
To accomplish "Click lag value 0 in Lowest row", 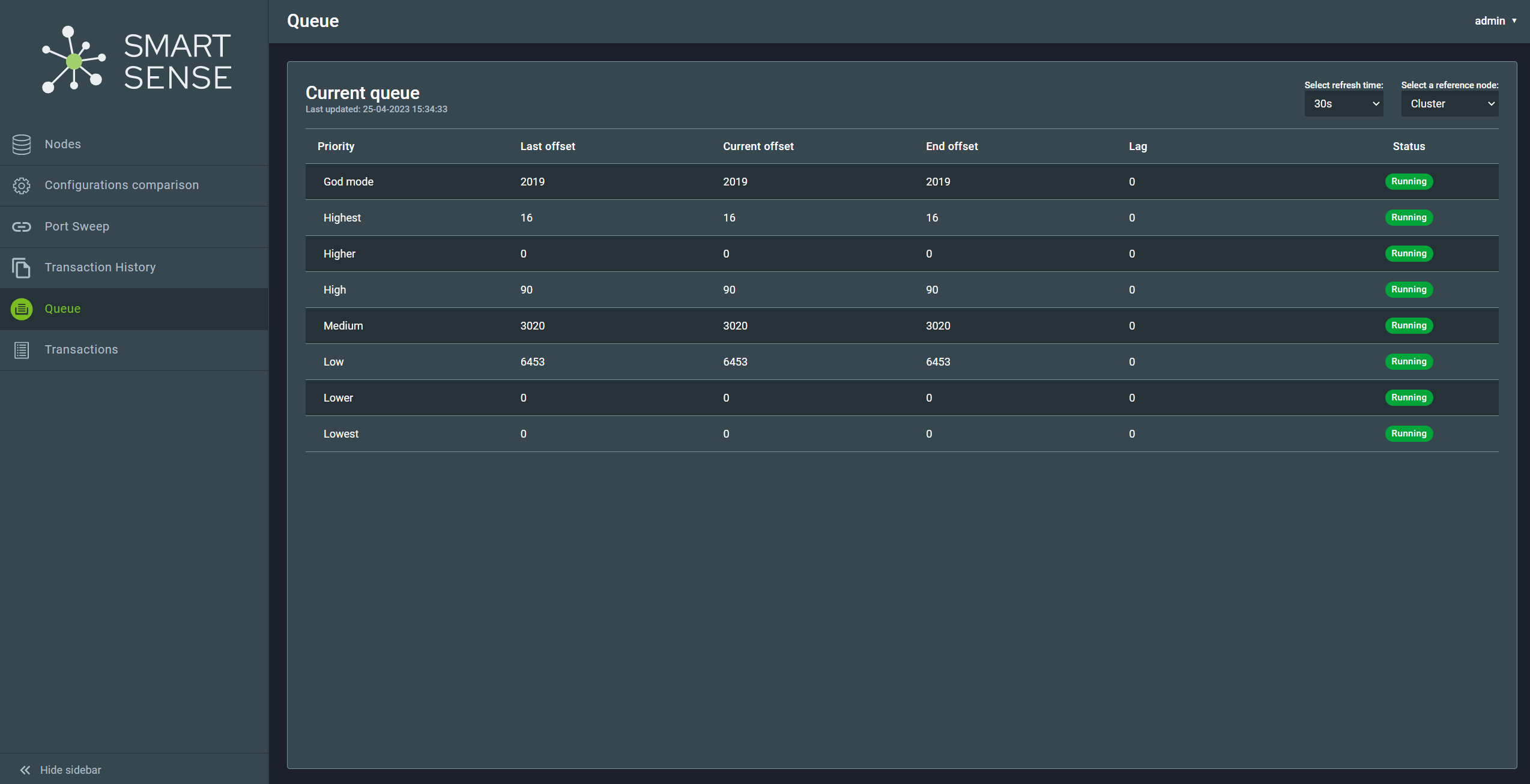I will coord(1132,434).
